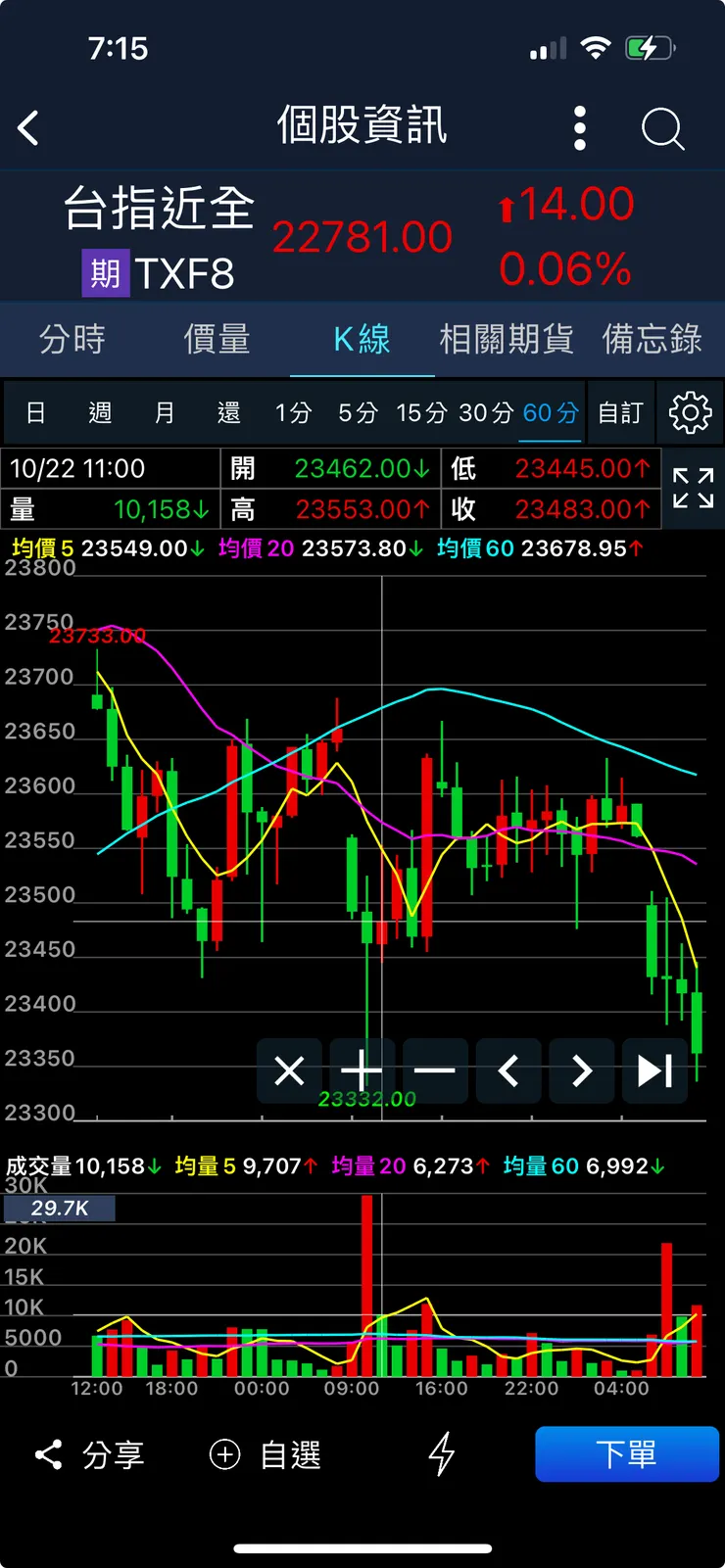The image size is (725, 1568).
Task: Open the 備忘錄 tab
Action: click(x=652, y=339)
